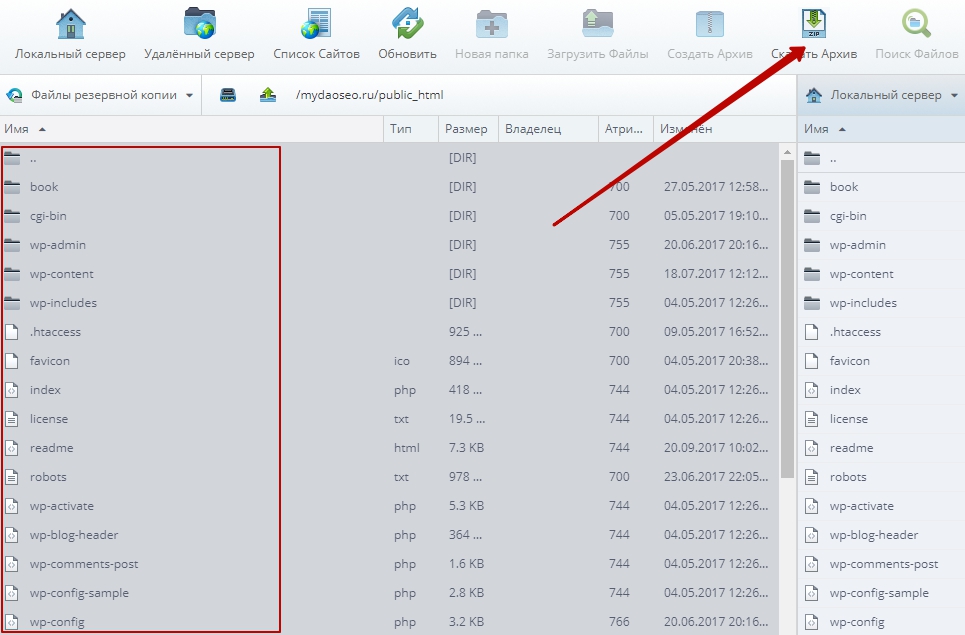Click the house icon in the right panel header

[814, 95]
